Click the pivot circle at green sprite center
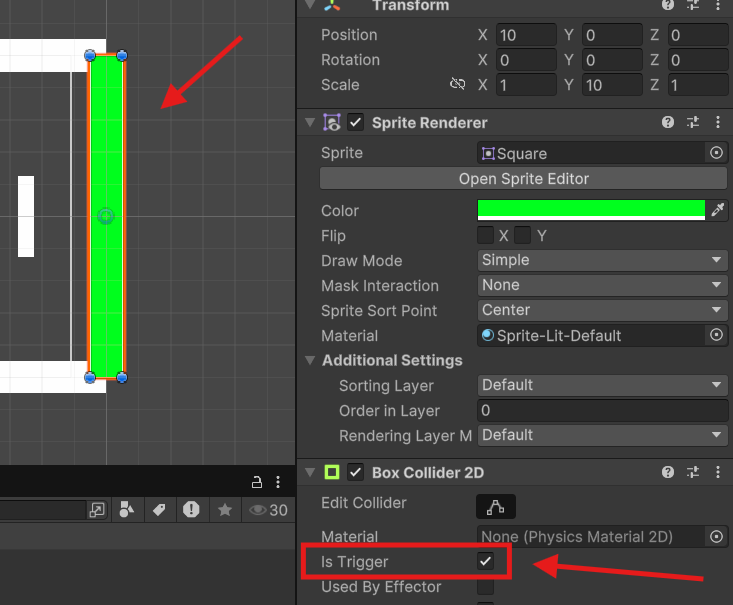Viewport: 733px width, 605px height. pos(106,216)
